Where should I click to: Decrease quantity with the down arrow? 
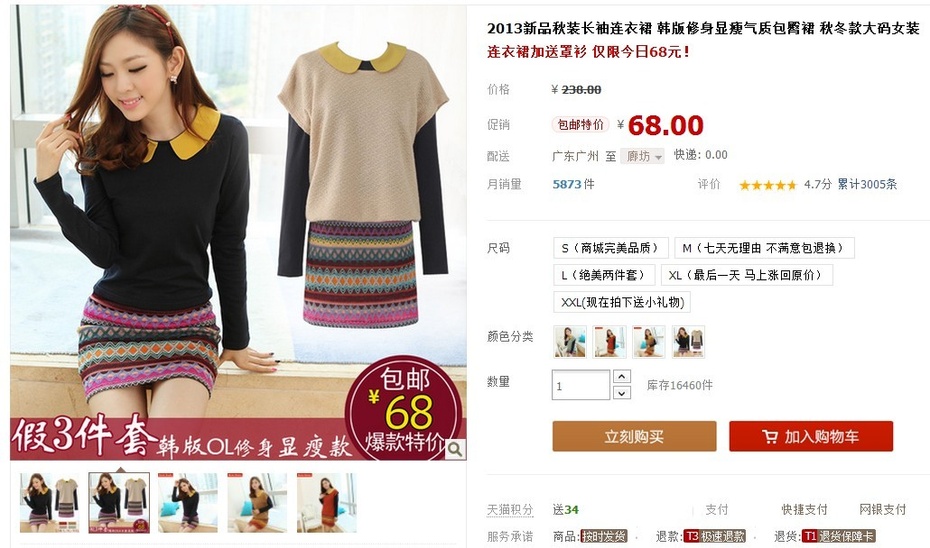pos(621,393)
